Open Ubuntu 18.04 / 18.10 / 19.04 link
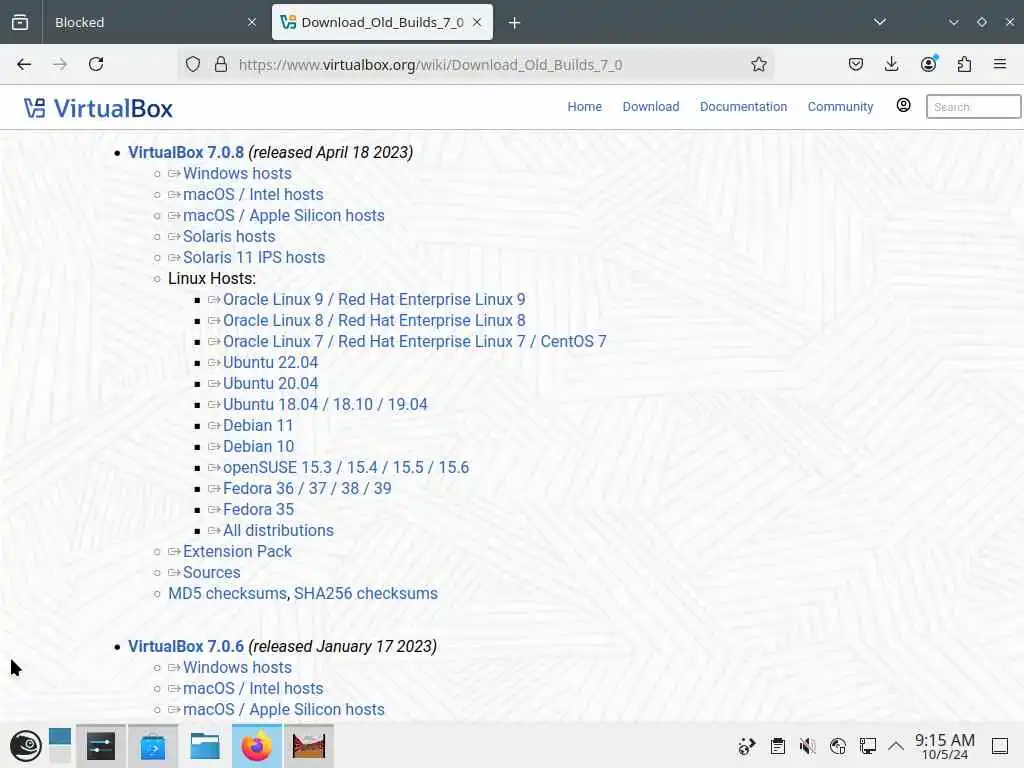Viewport: 1024px width, 768px height. click(325, 404)
